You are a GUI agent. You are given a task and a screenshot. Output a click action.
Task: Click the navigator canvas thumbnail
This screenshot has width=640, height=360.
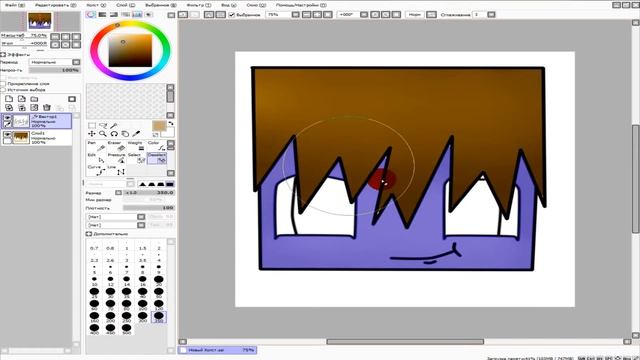click(x=40, y=21)
